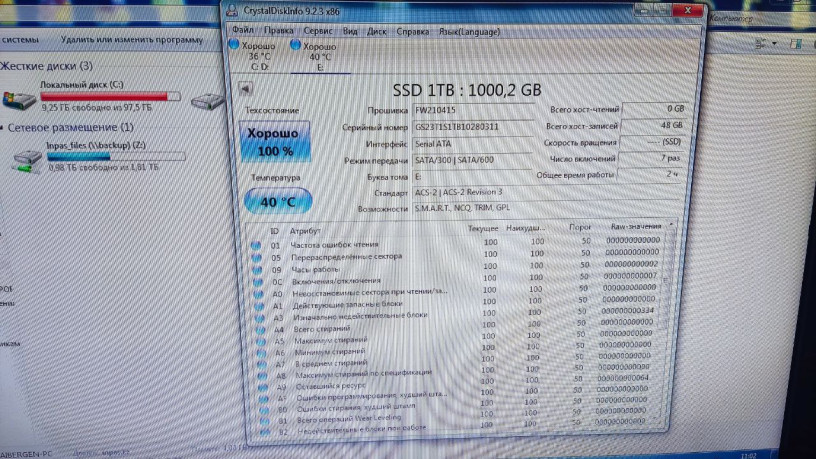This screenshot has width=816, height=459.
Task: Click the status icon of attribute A3
Action: coord(260,317)
